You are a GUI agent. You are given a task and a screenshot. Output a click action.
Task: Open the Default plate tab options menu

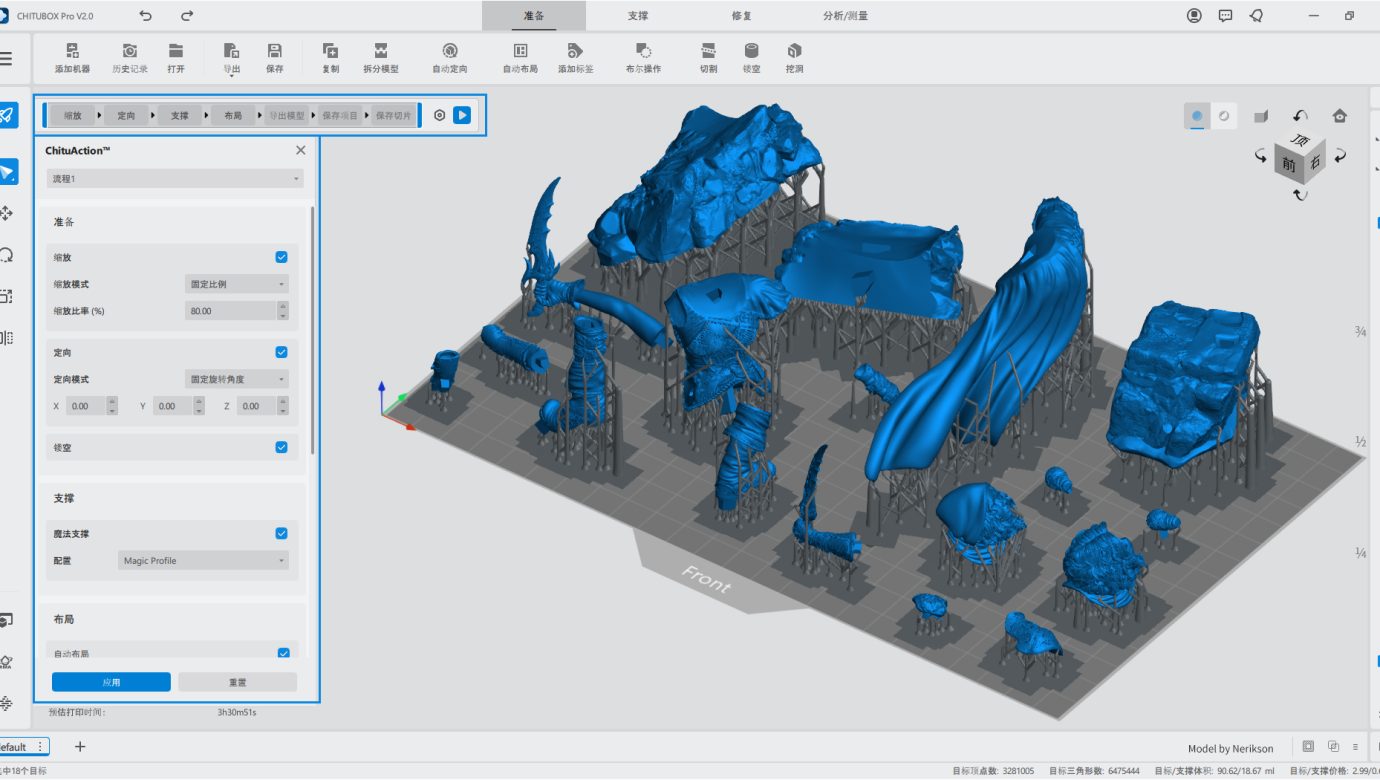[40, 747]
